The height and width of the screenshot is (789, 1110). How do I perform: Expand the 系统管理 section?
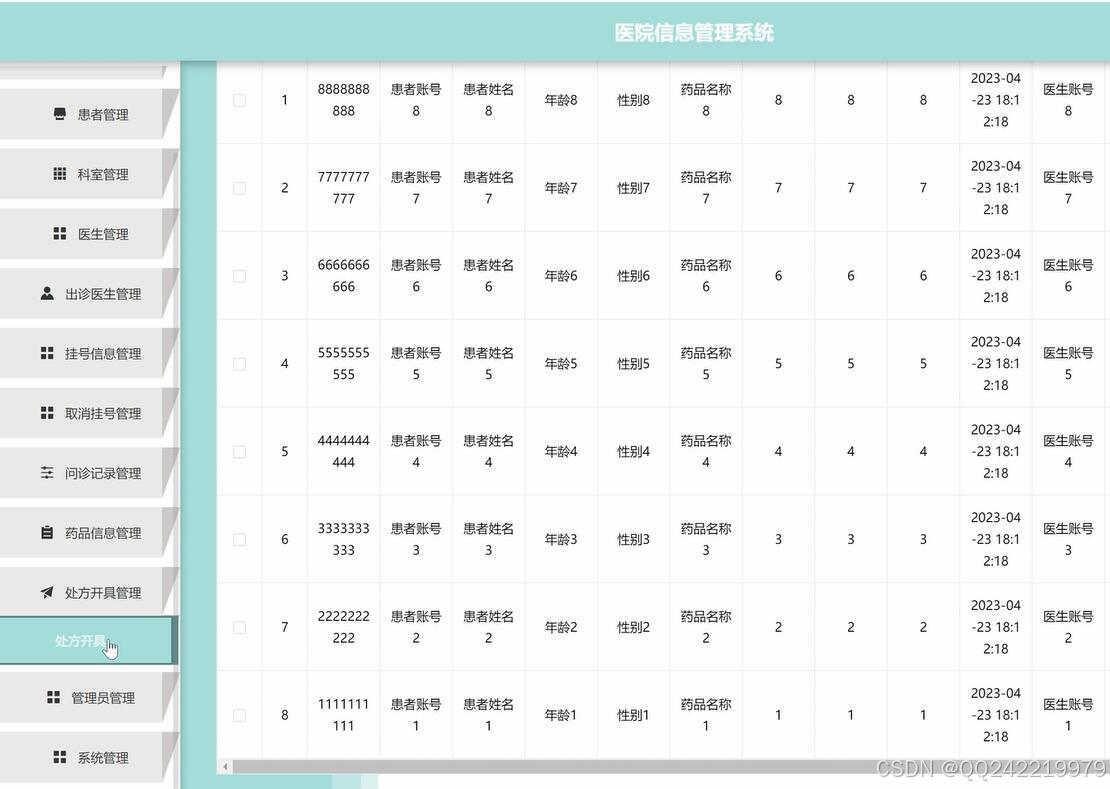(88, 757)
